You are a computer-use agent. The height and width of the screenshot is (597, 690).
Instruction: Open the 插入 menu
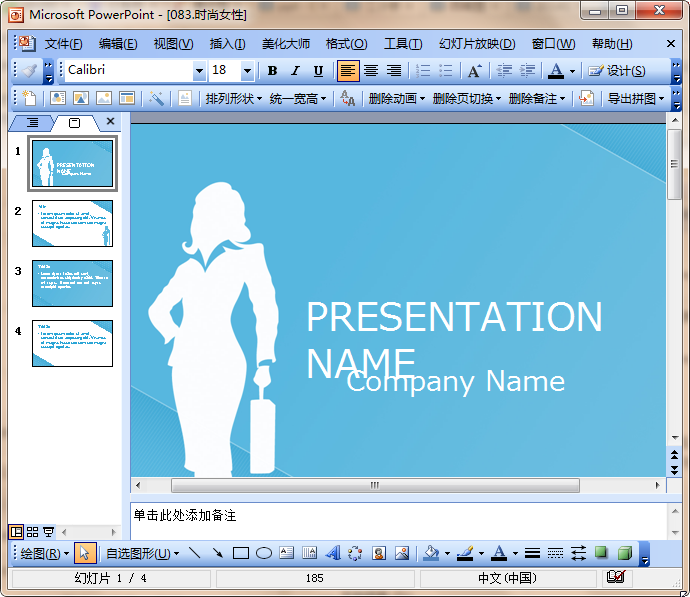click(x=227, y=44)
